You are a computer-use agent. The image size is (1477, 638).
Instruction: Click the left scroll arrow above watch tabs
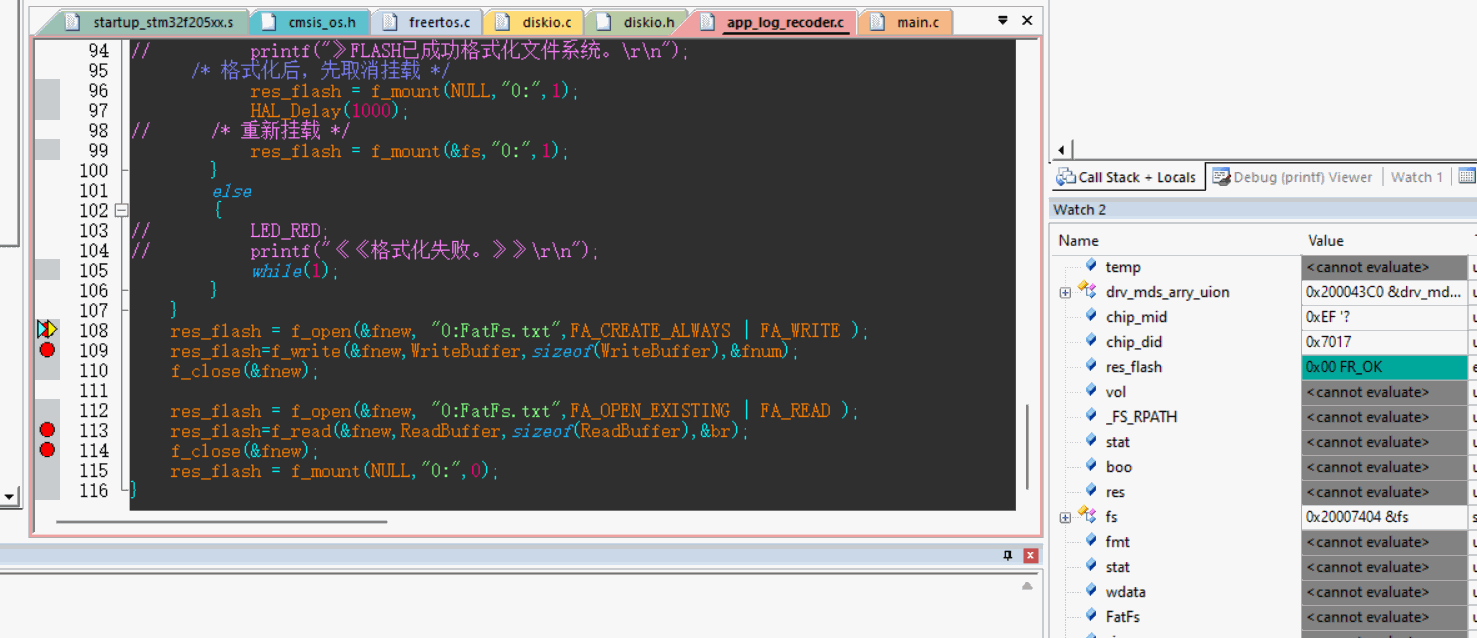click(x=1061, y=150)
